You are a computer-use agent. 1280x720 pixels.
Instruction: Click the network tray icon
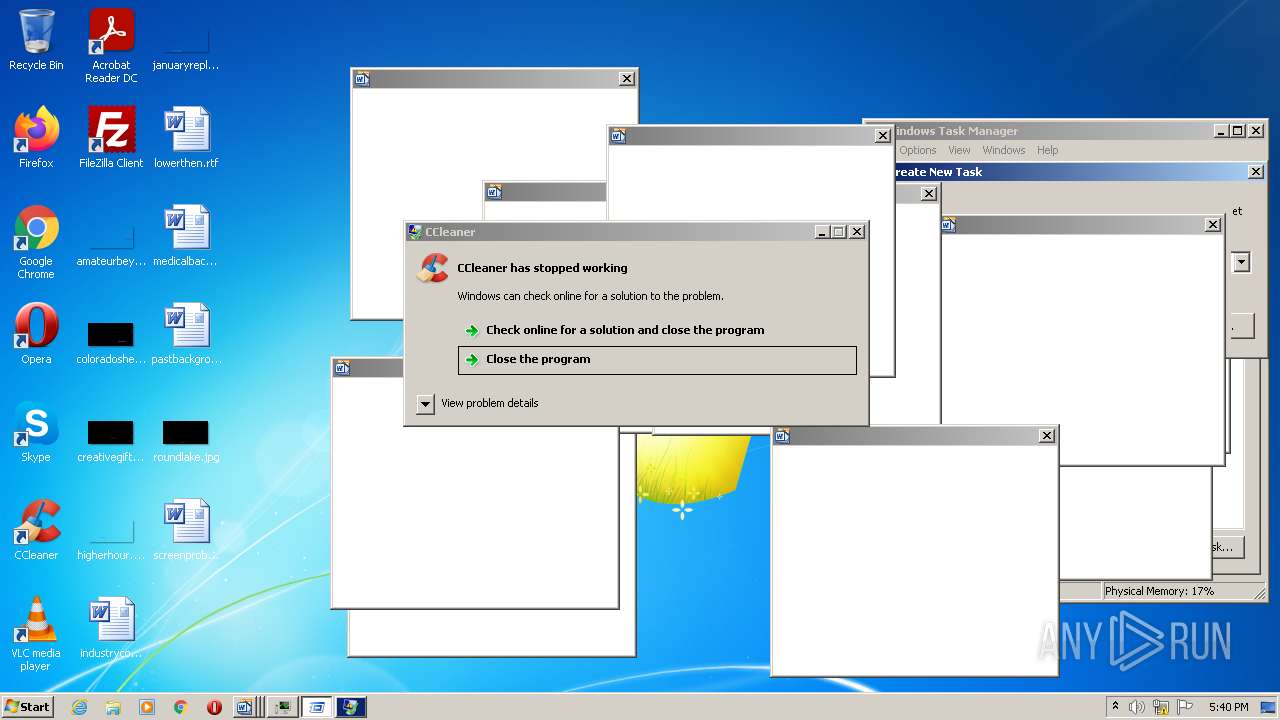[x=1161, y=707]
